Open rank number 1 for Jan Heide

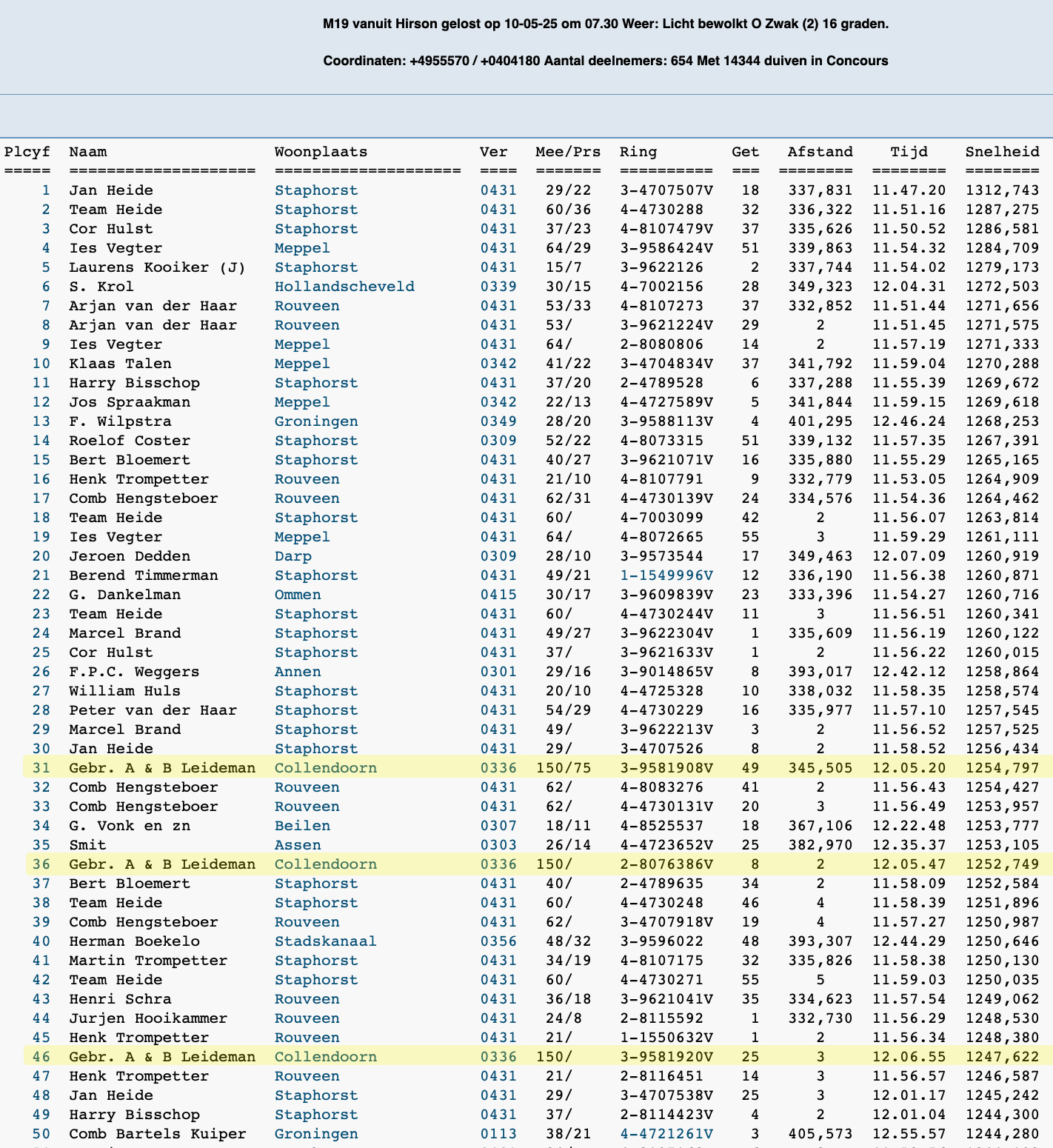pyautogui.click(x=46, y=190)
